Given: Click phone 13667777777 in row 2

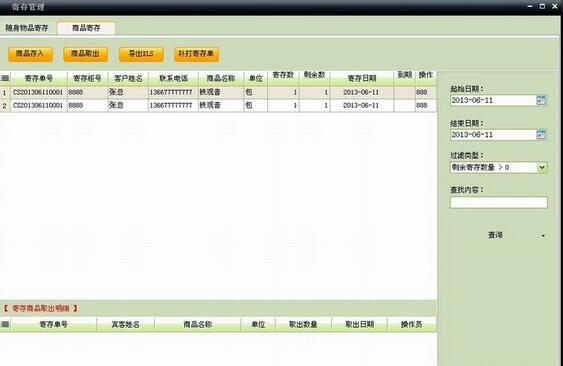Looking at the screenshot, I should tap(171, 106).
